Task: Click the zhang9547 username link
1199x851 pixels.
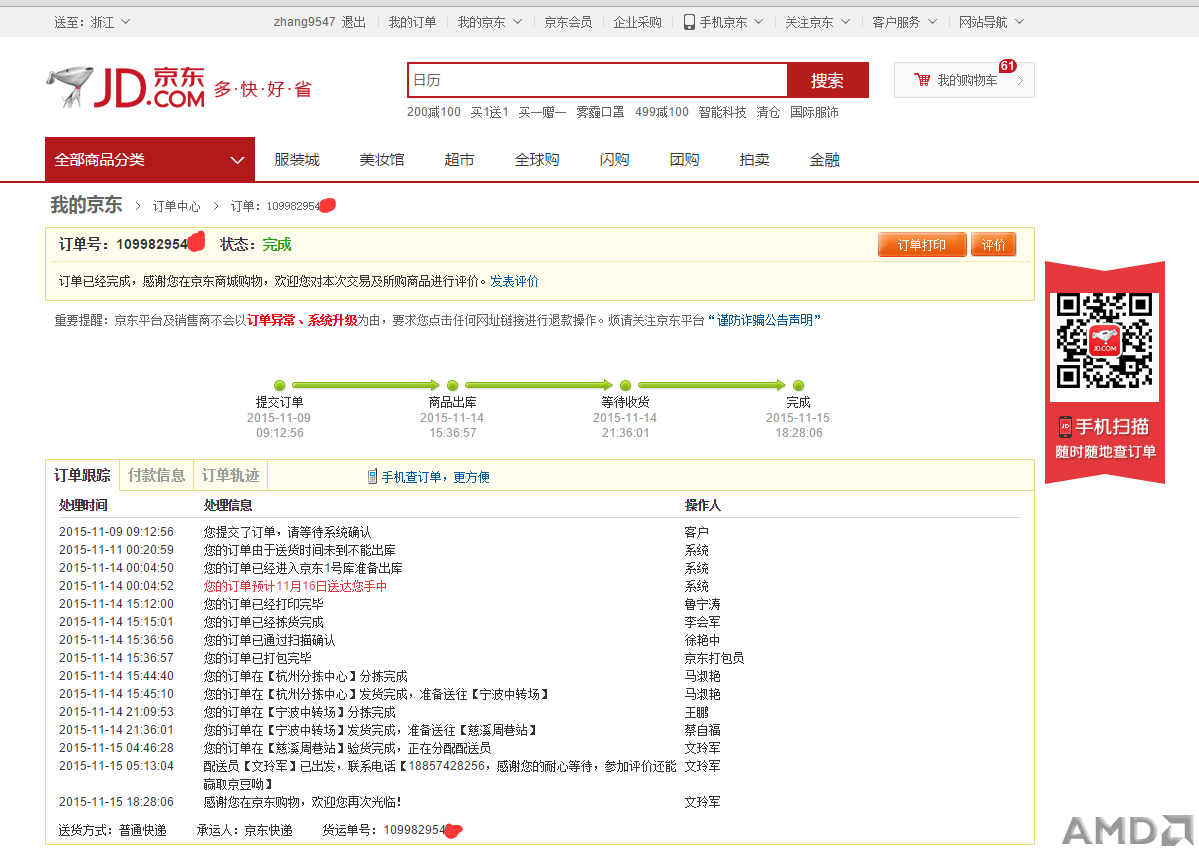Action: (304, 22)
